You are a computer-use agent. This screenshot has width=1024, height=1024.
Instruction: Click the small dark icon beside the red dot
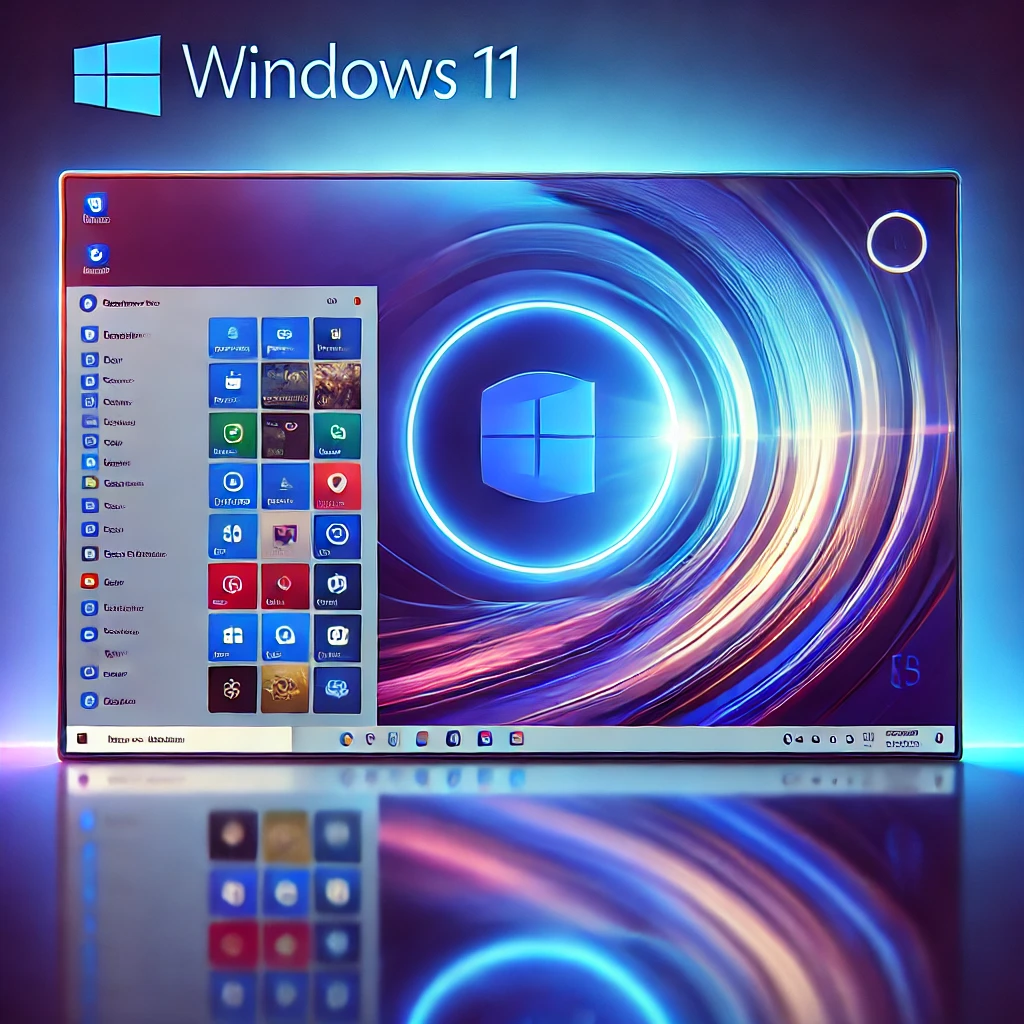coord(332,301)
